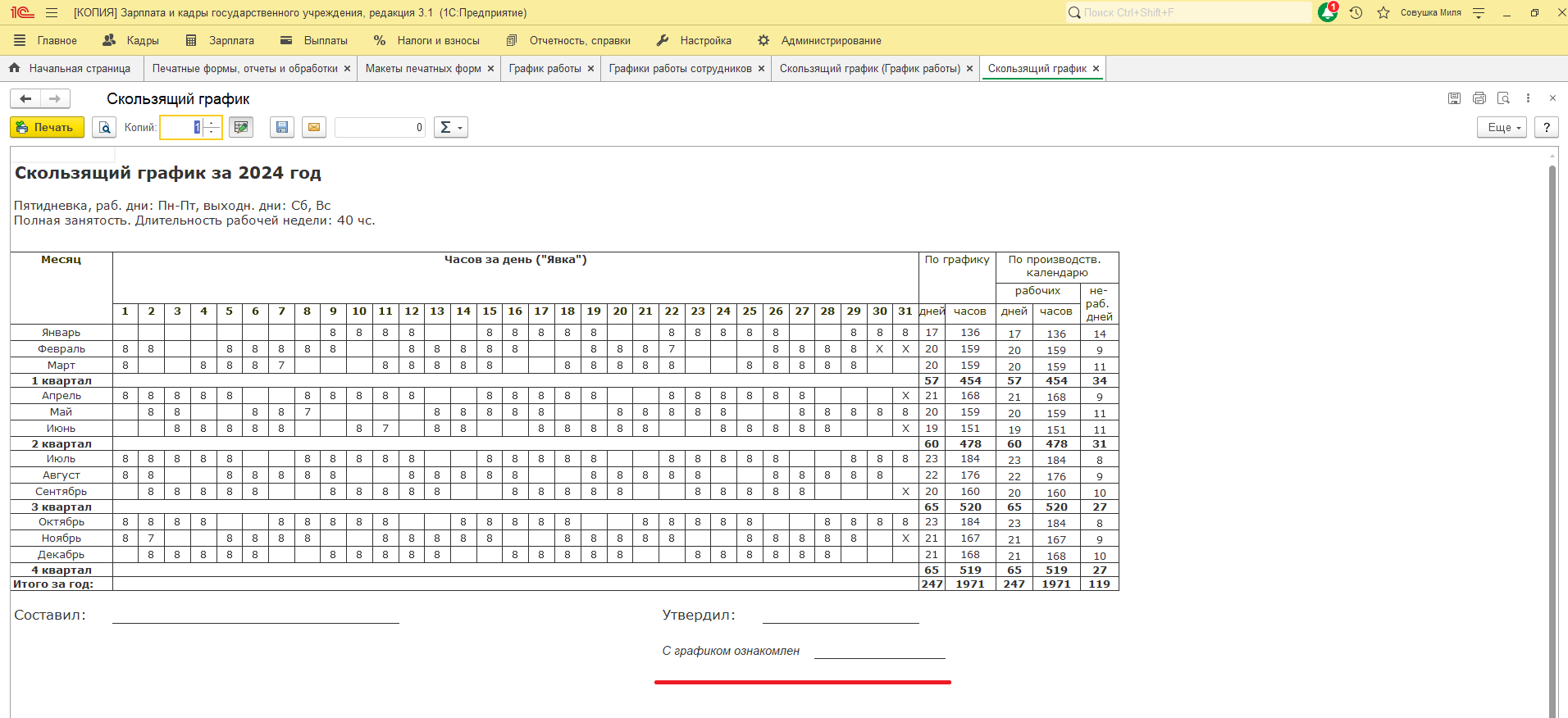Open help with the ? button
1568x718 pixels.
[1546, 127]
